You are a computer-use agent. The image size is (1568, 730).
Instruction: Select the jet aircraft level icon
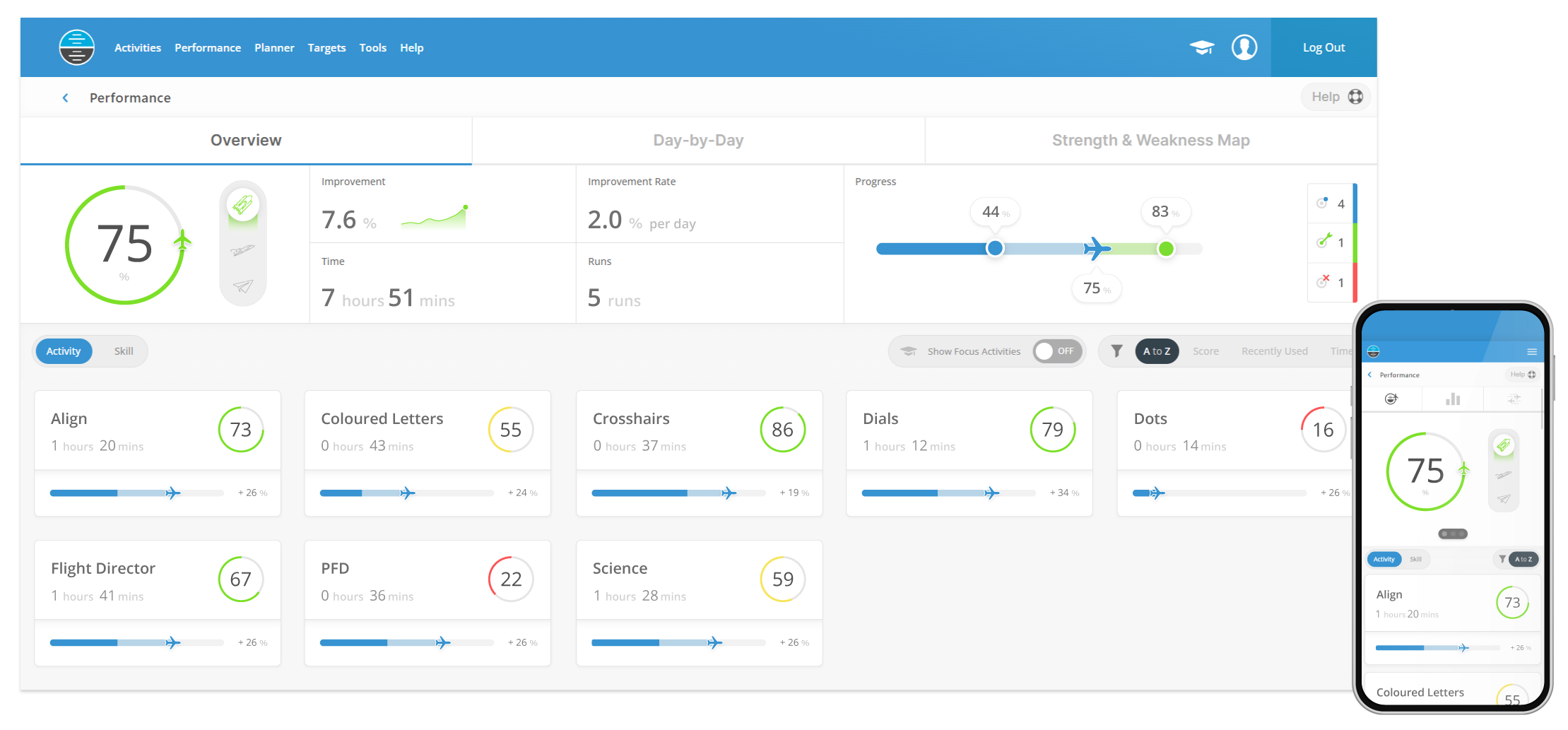tap(243, 250)
